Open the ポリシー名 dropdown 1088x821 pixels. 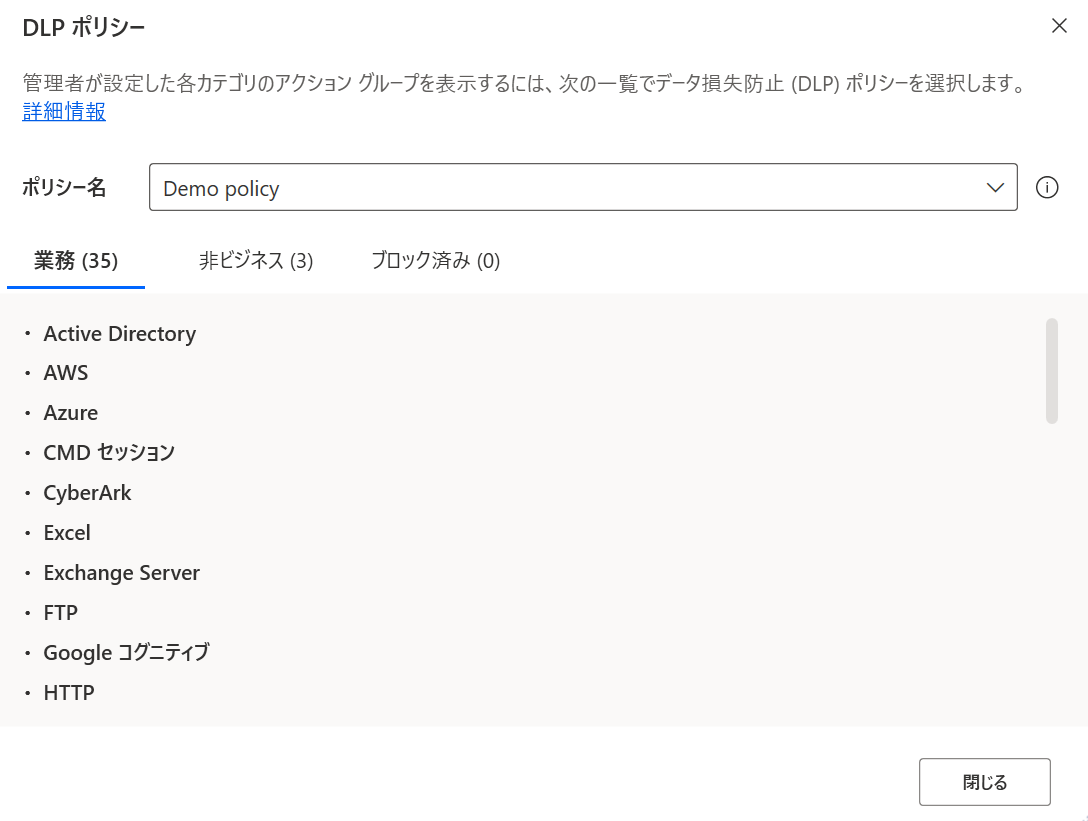point(583,187)
